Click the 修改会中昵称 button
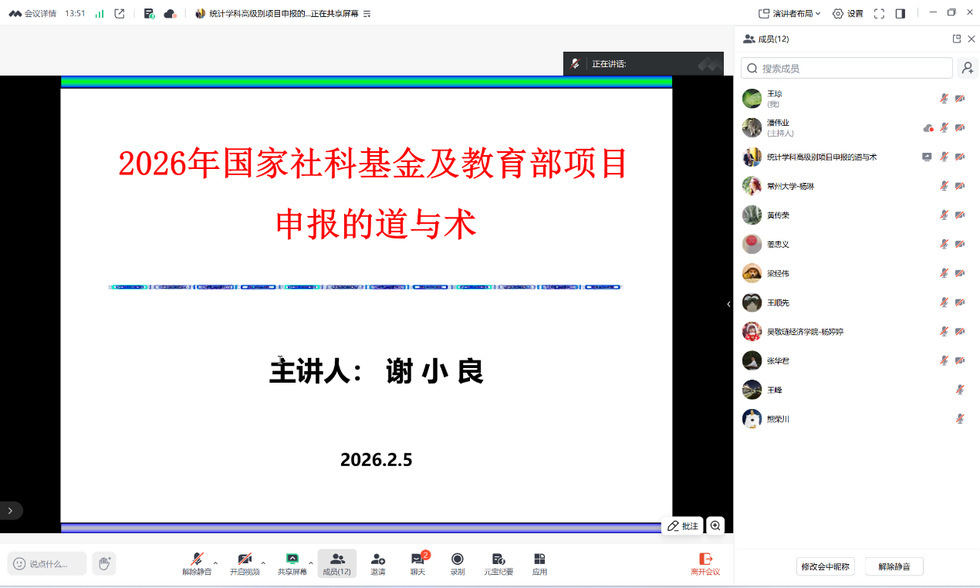 [825, 566]
